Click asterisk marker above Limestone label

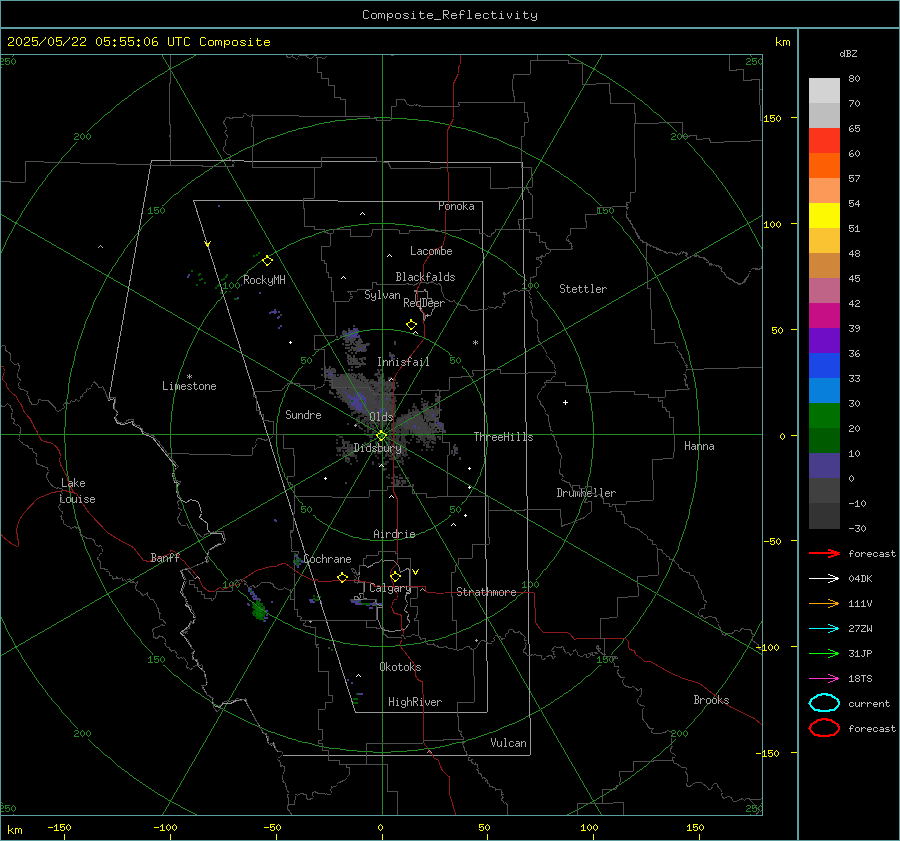pos(189,377)
